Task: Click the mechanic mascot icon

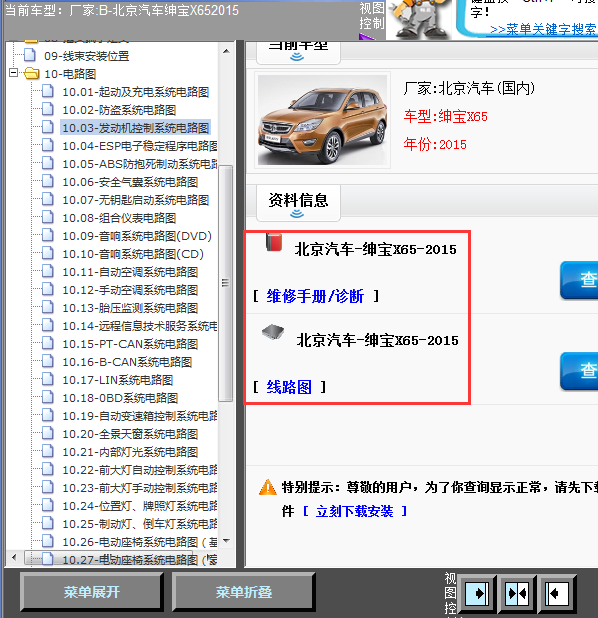Action: pos(419,19)
